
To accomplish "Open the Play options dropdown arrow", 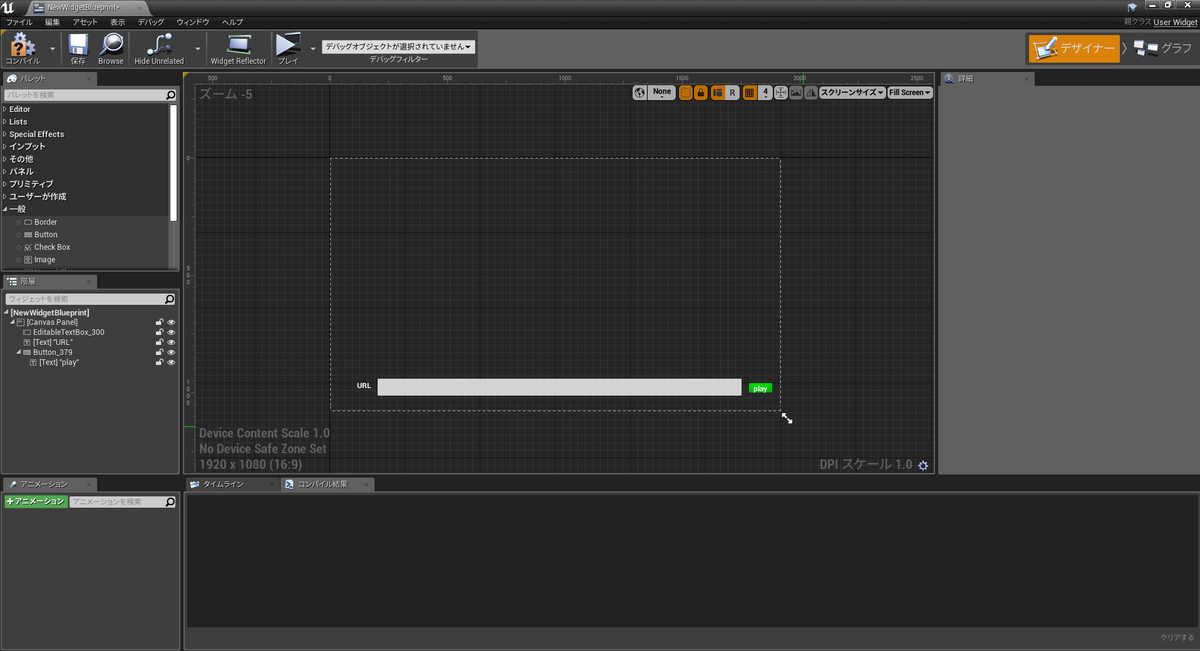I will tap(312, 47).
